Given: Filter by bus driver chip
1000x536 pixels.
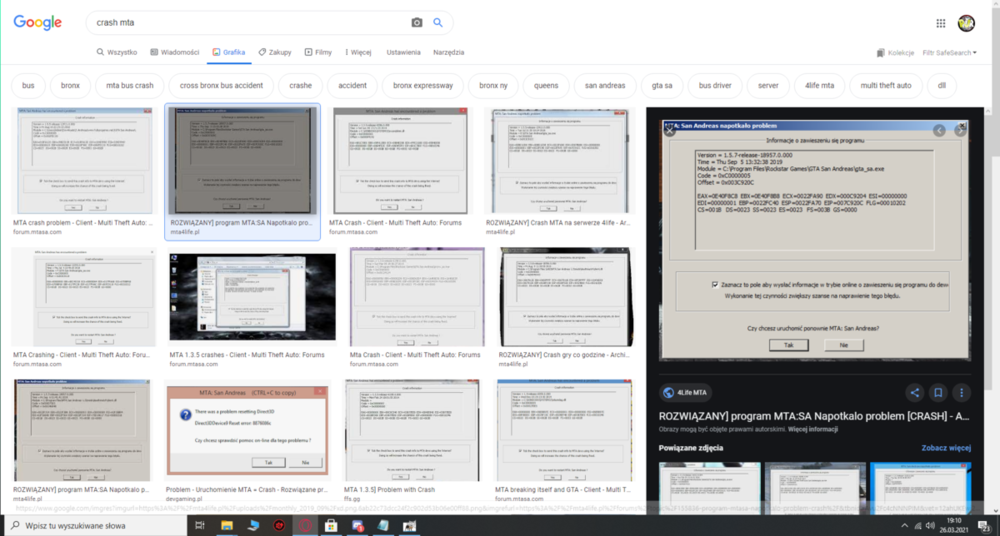Looking at the screenshot, I should tap(715, 86).
